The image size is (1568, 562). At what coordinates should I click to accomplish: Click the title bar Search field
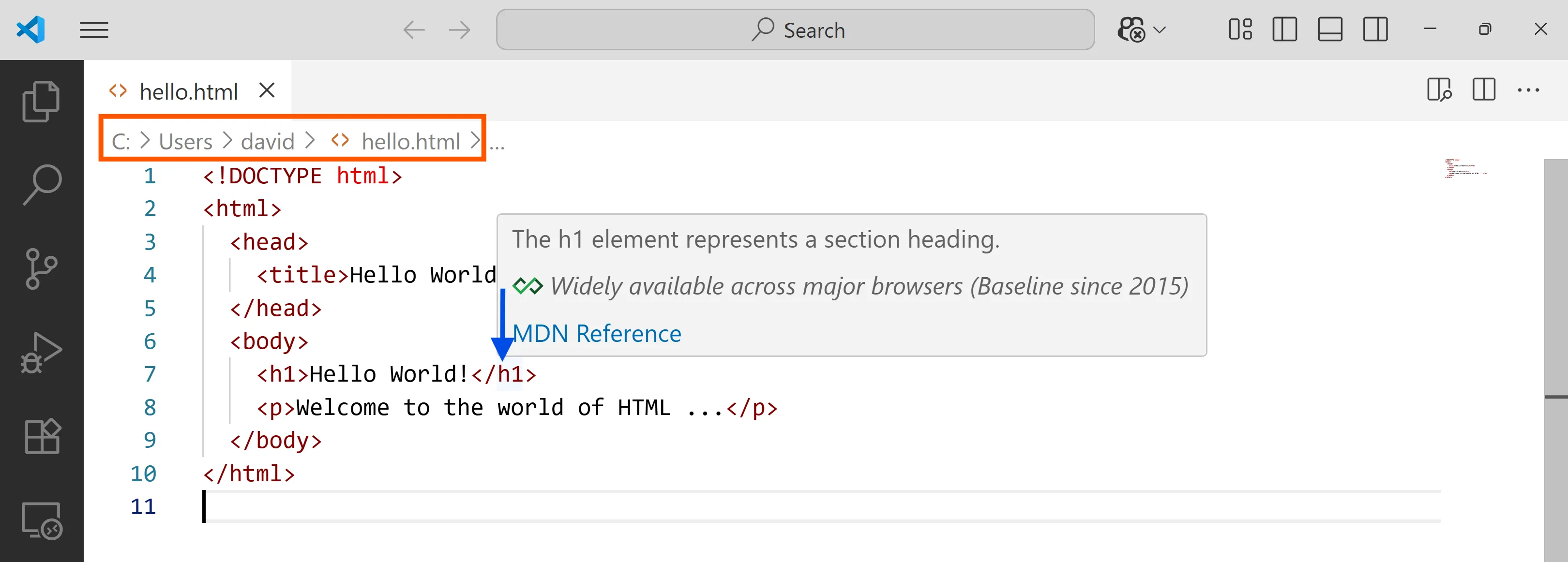point(795,30)
